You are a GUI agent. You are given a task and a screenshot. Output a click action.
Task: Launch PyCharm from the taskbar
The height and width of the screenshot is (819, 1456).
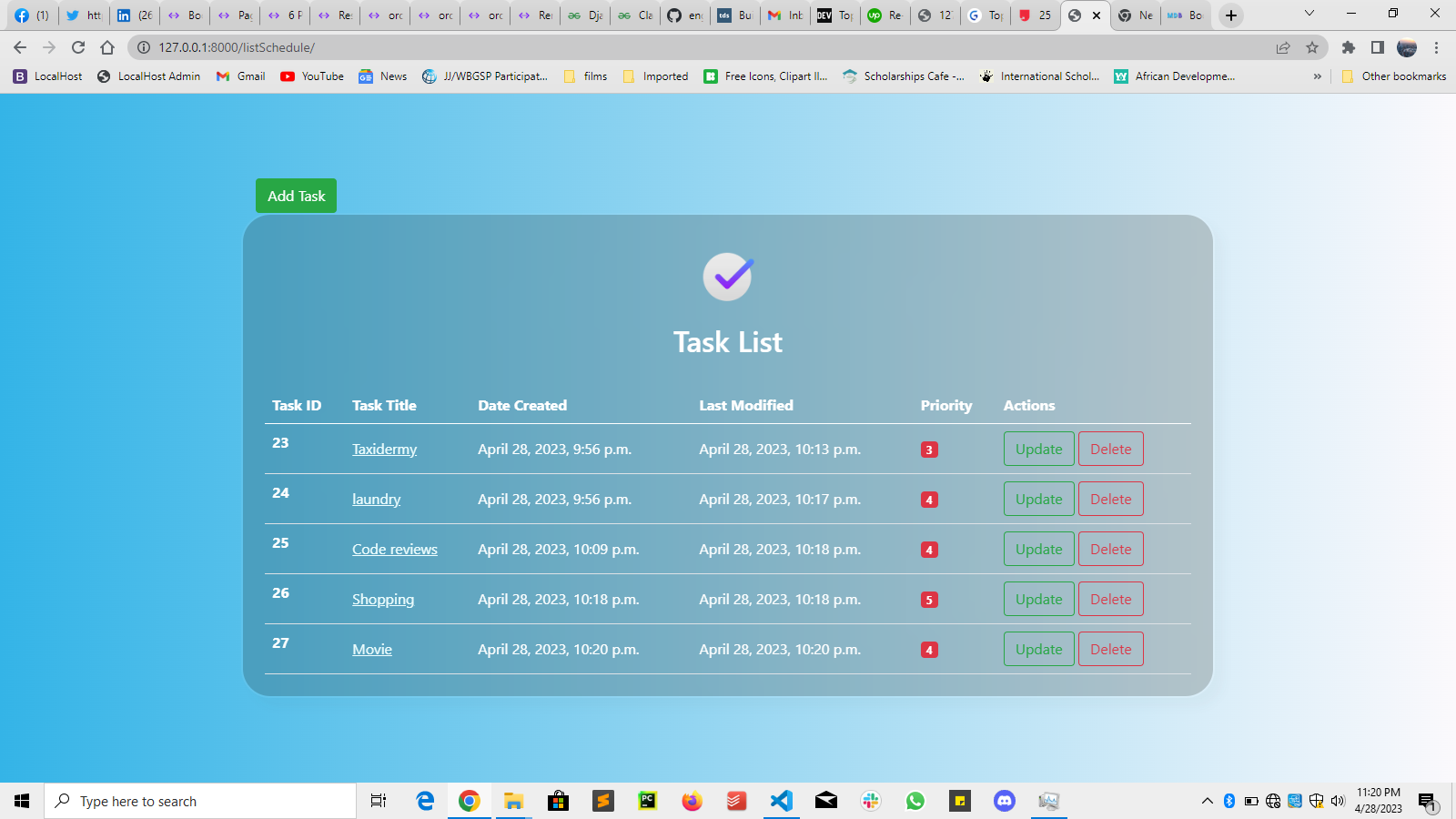pyautogui.click(x=647, y=801)
